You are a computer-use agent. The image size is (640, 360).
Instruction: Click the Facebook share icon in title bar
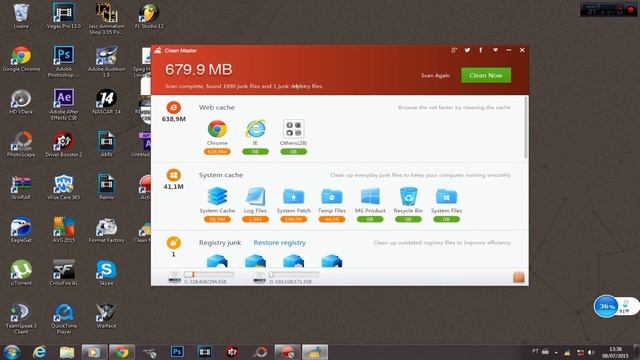point(481,50)
